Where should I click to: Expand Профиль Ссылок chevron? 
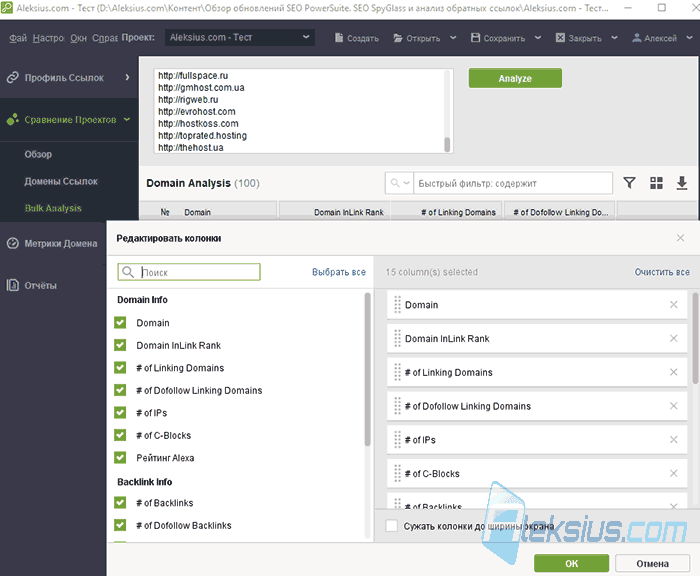[x=127, y=77]
